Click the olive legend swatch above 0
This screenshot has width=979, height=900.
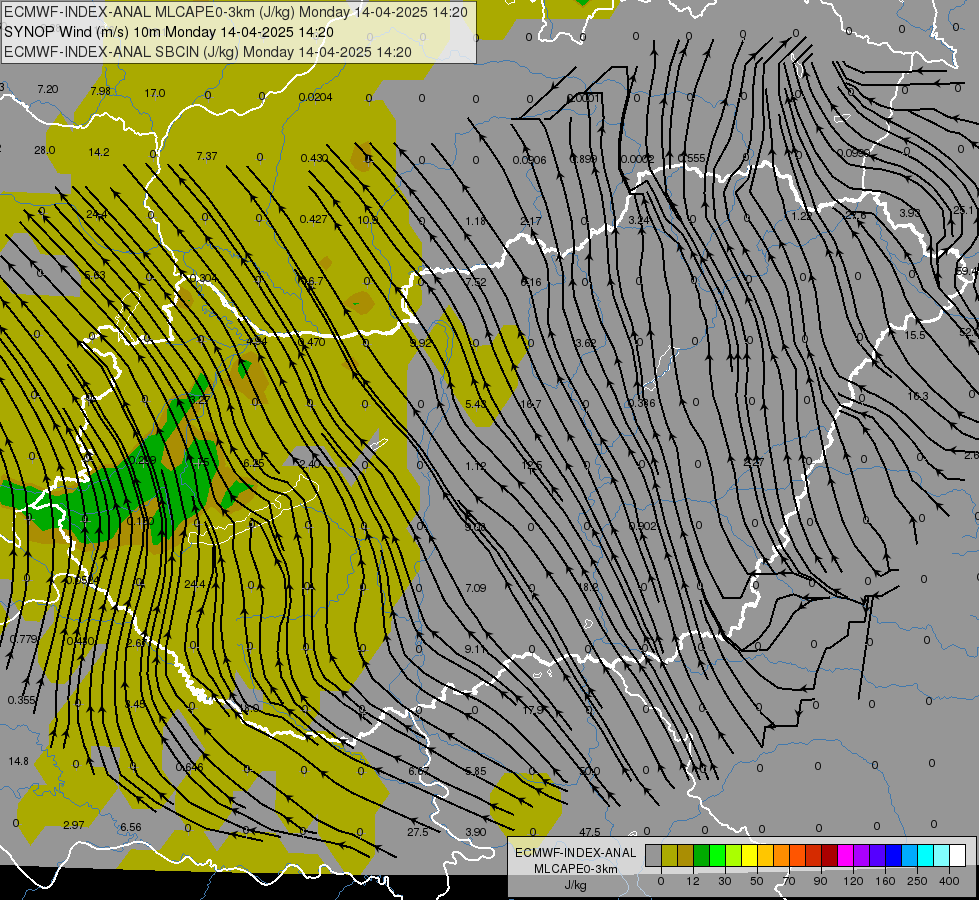669,856
